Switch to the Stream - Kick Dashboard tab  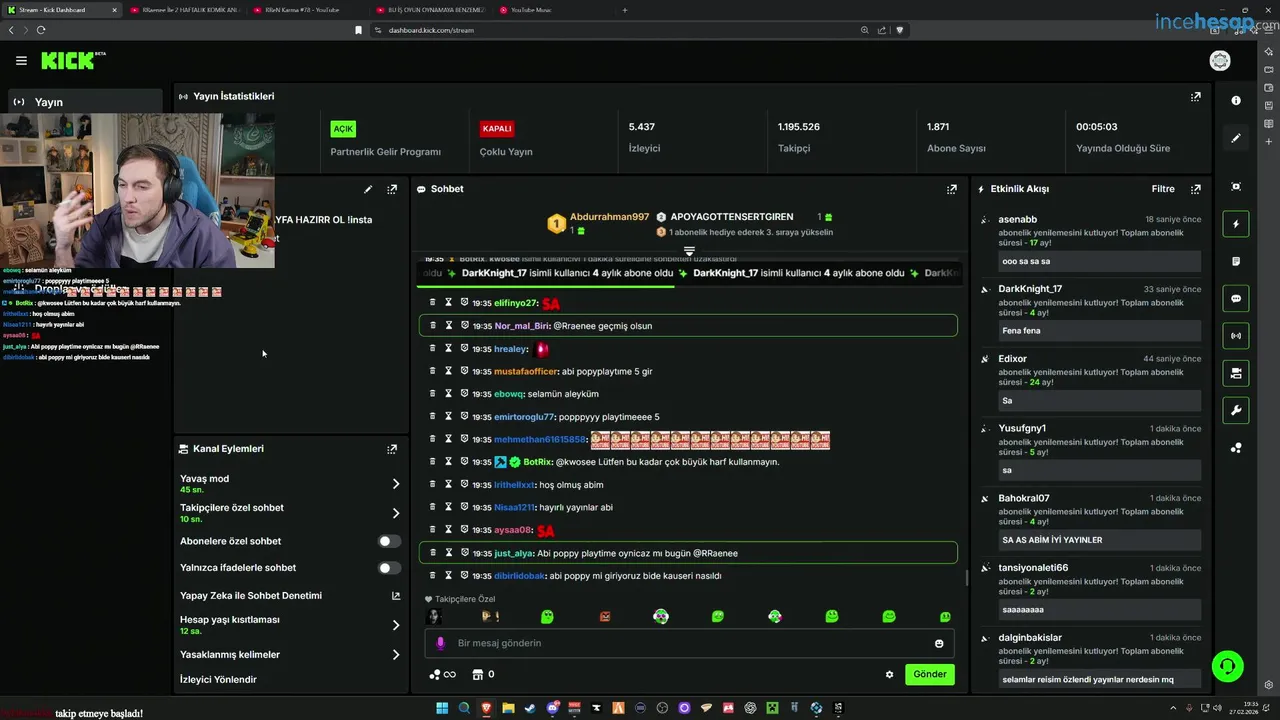click(x=61, y=10)
